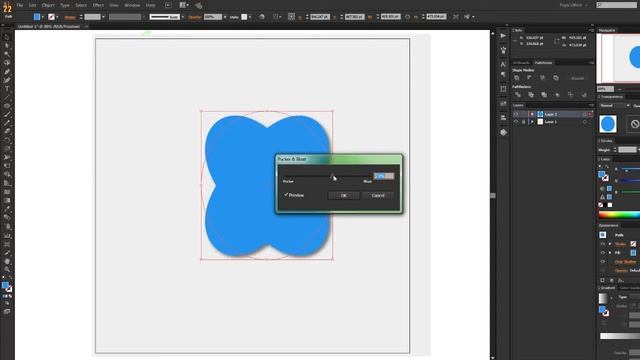Toggle the Preview checkbox in the dialog
The height and width of the screenshot is (360, 640).
tap(286, 195)
